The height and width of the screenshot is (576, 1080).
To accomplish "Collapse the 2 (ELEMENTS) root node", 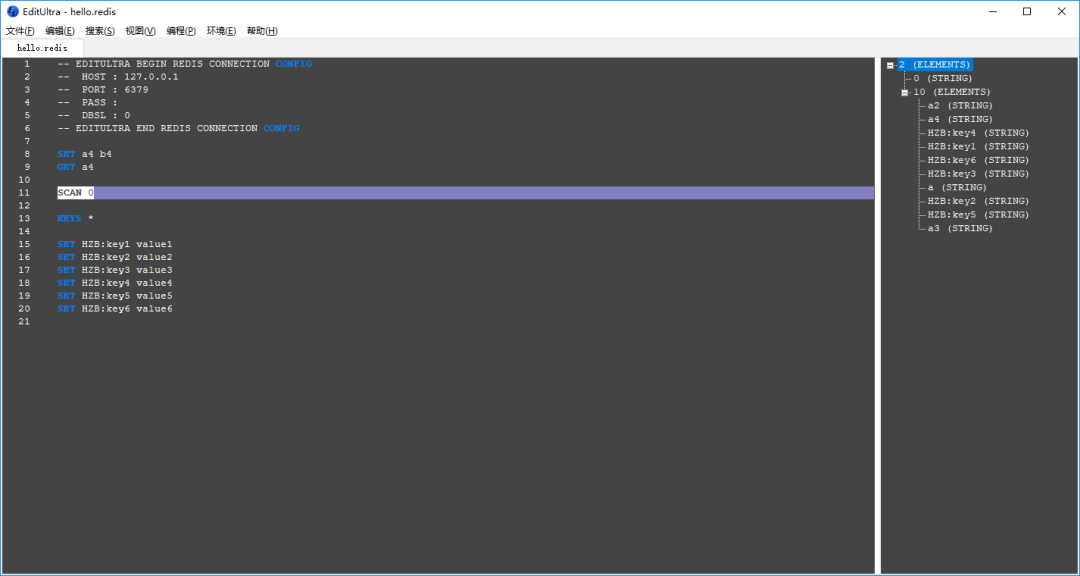I will point(891,65).
